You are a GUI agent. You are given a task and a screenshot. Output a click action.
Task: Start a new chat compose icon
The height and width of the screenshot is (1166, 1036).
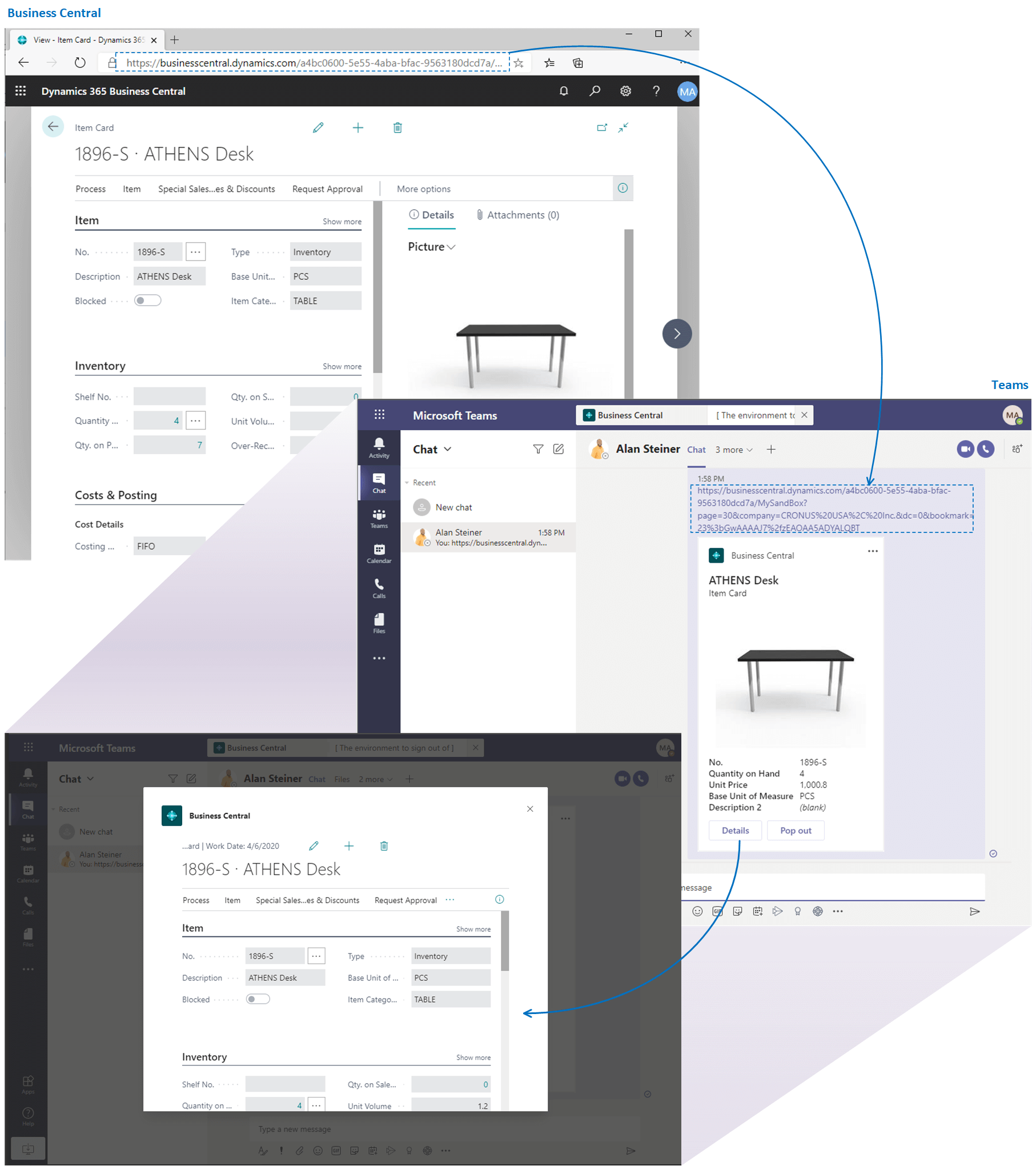(559, 449)
